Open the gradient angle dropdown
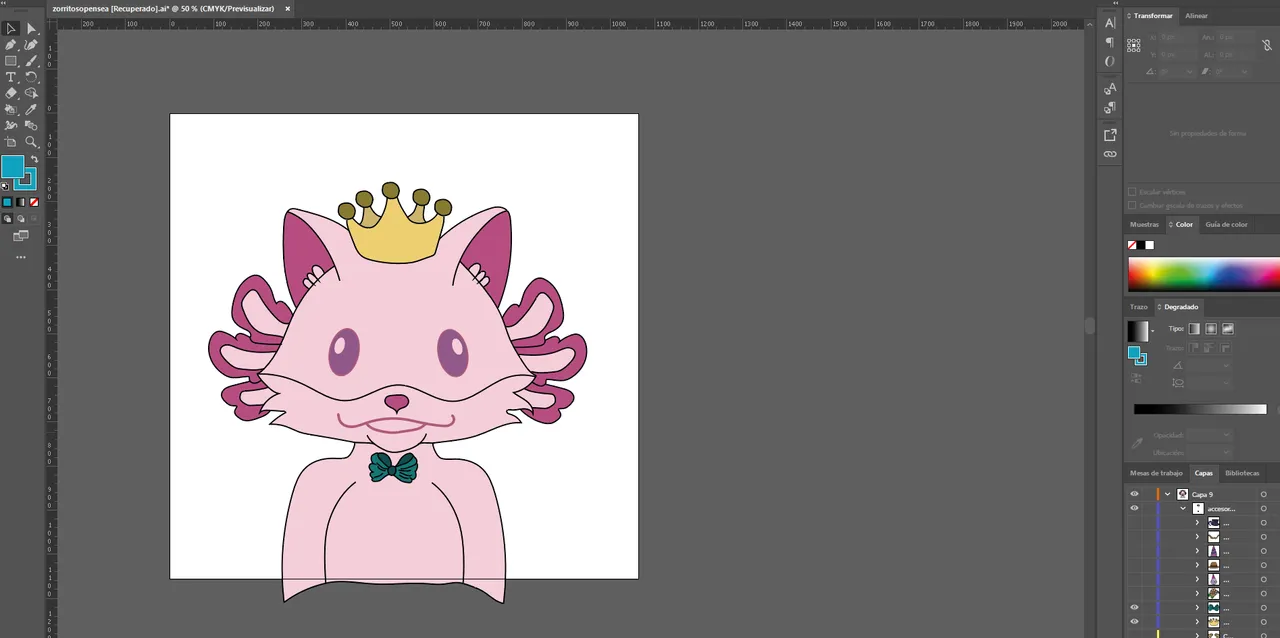 (x=1226, y=365)
